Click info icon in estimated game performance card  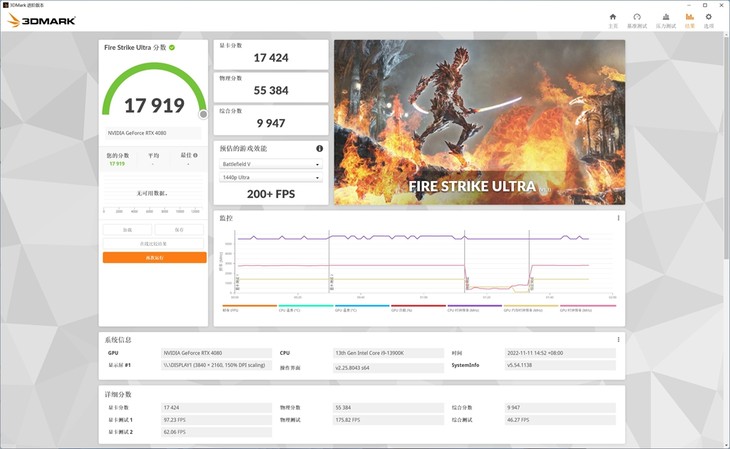tap(319, 149)
